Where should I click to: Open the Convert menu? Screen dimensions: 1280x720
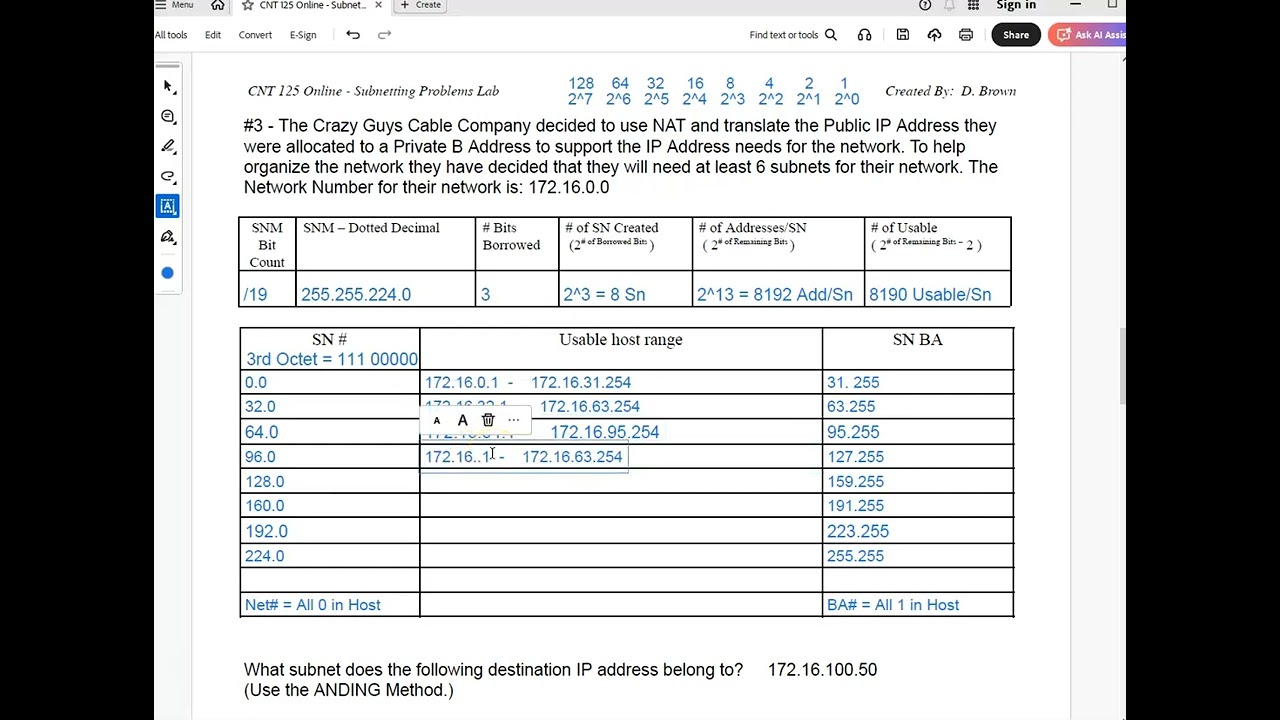(255, 35)
